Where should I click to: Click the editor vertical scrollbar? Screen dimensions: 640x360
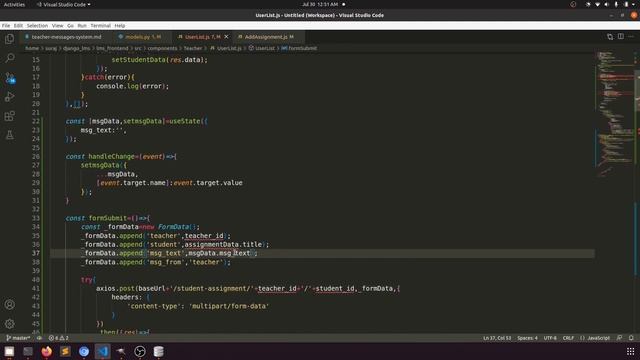click(x=638, y=192)
